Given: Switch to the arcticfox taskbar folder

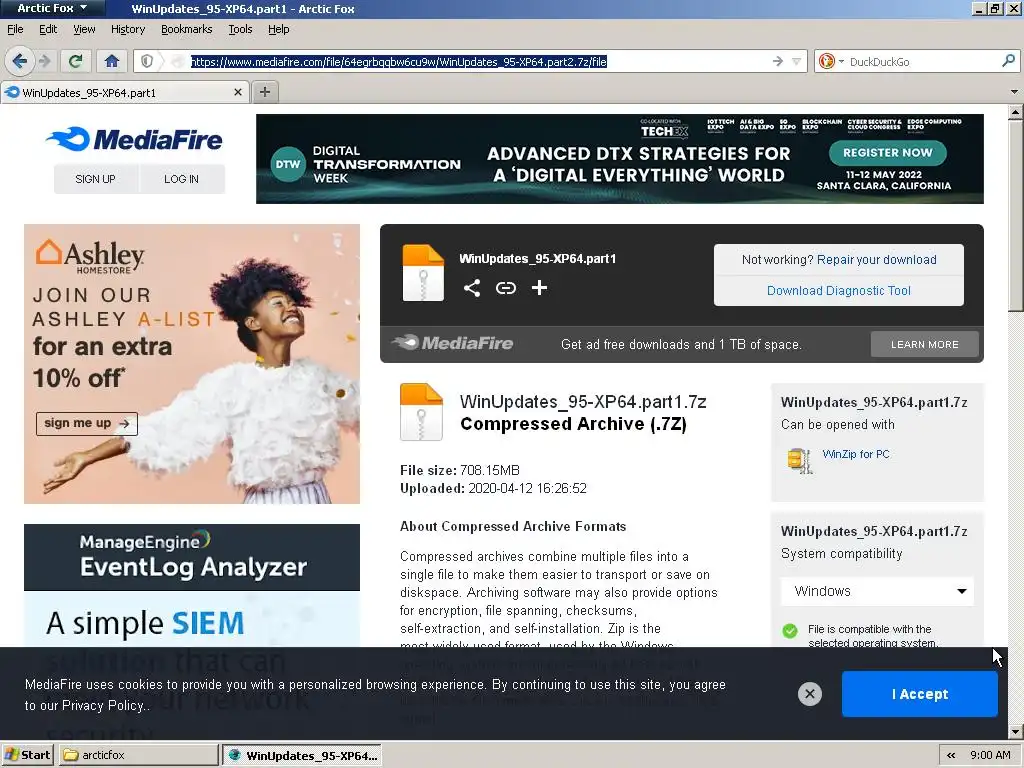Looking at the screenshot, I should (138, 755).
